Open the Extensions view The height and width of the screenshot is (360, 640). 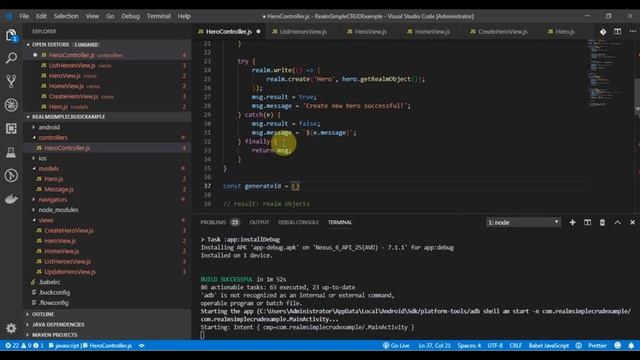pos(11,129)
